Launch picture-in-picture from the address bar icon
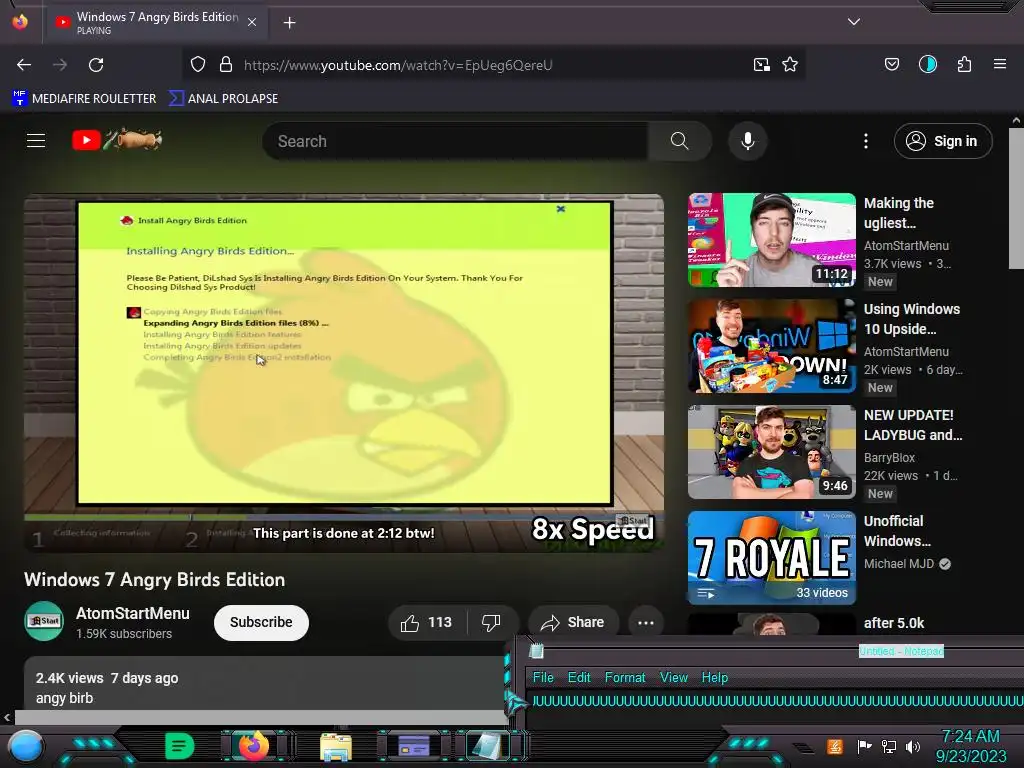Image resolution: width=1024 pixels, height=768 pixels. (761, 65)
